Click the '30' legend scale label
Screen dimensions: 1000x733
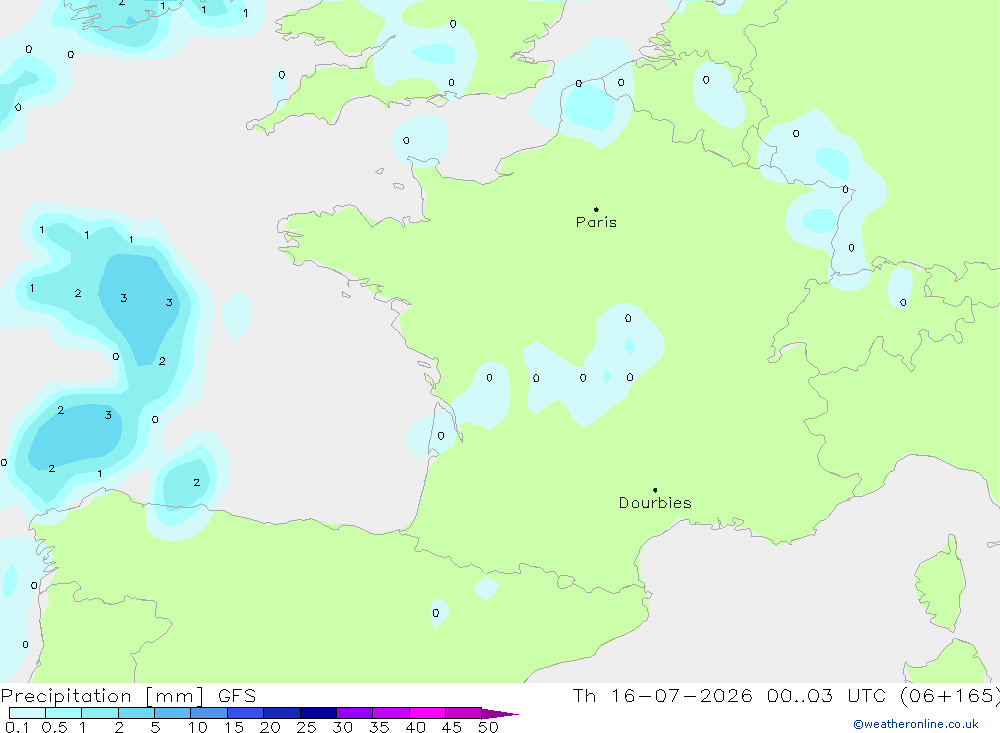[343, 727]
